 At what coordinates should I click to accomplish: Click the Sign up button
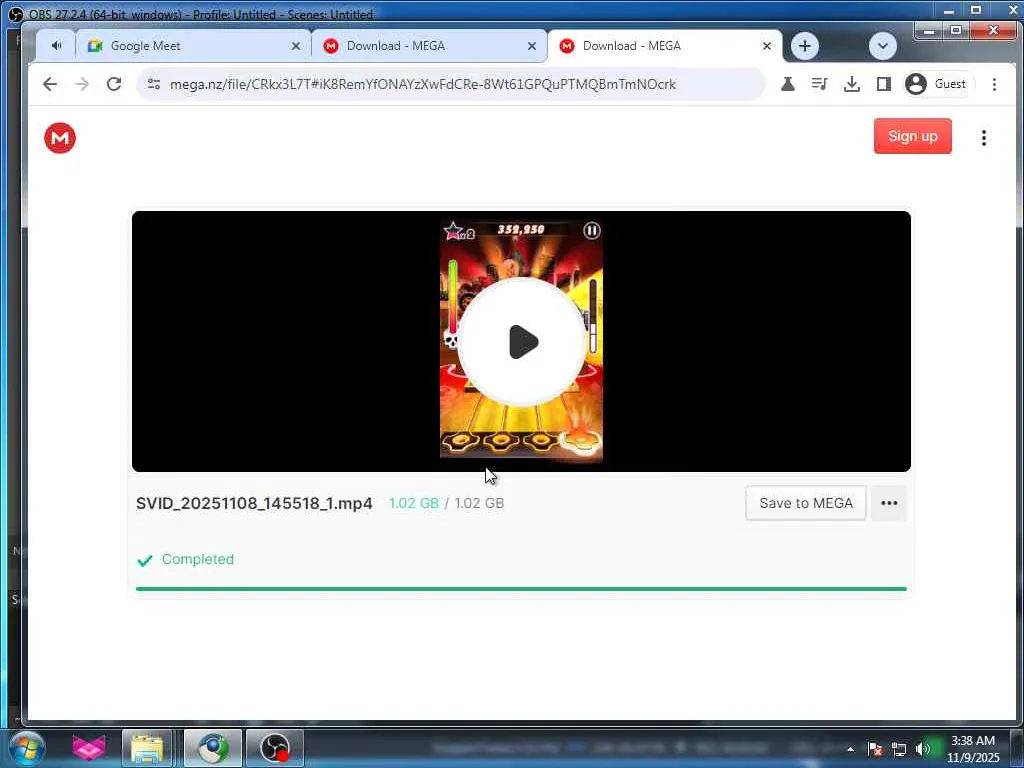click(912, 136)
